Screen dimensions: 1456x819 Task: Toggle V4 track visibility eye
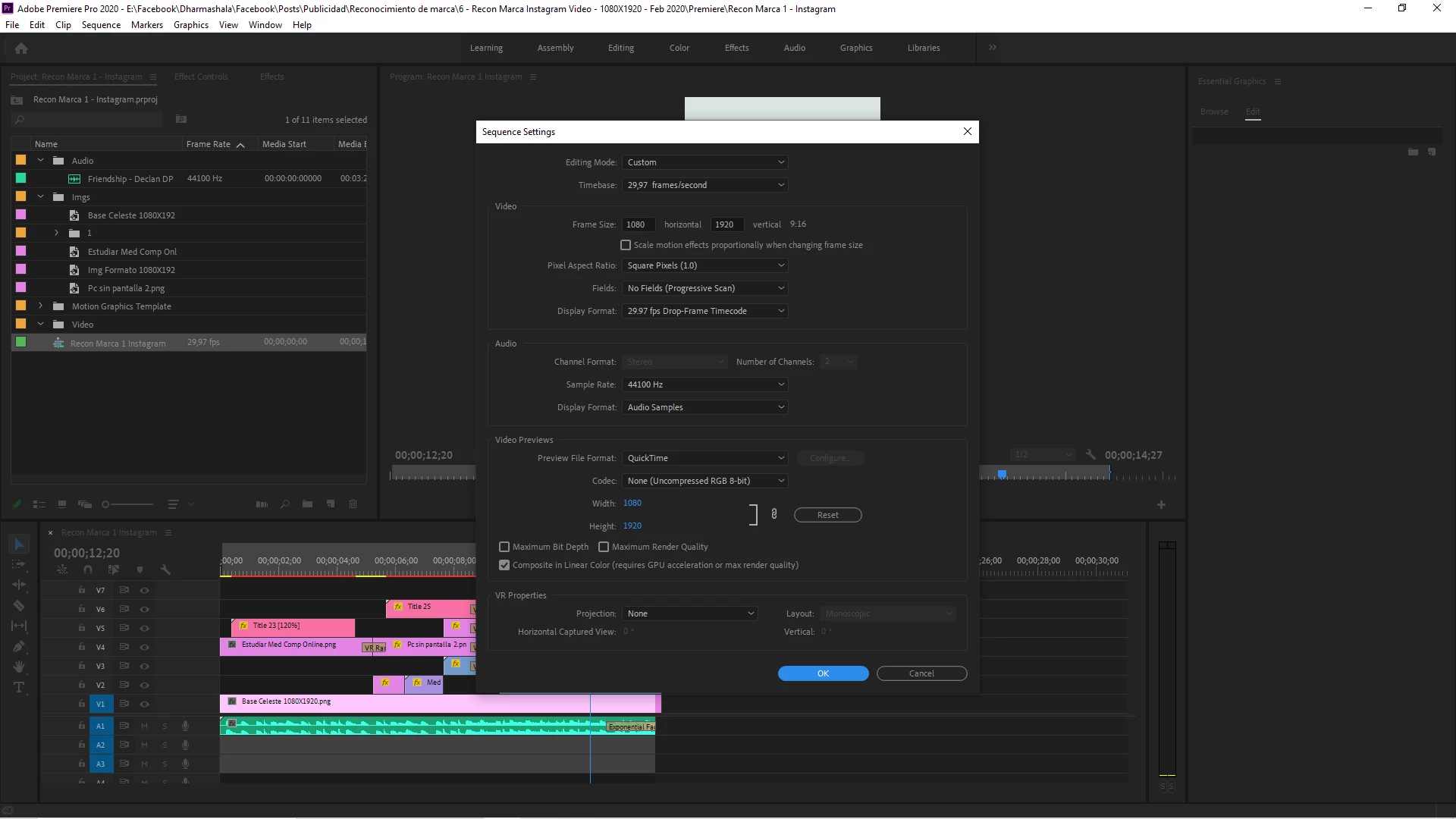click(x=144, y=647)
